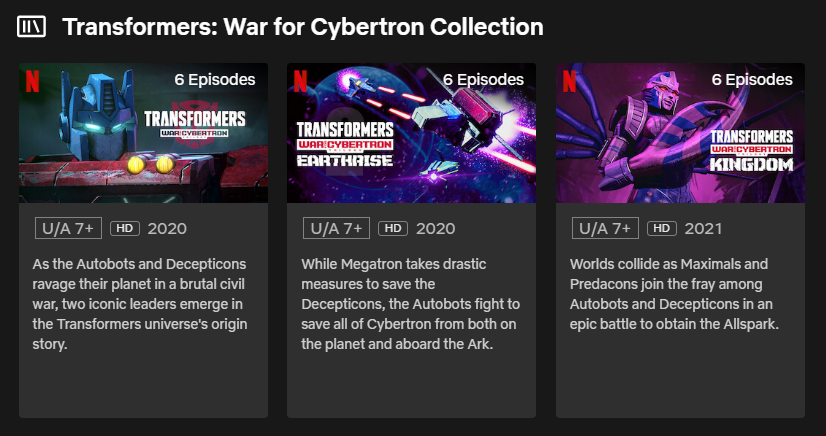This screenshot has height=436, width=826.
Task: Click U/A 7+ rating badge on Kingdom card
Action: (605, 228)
